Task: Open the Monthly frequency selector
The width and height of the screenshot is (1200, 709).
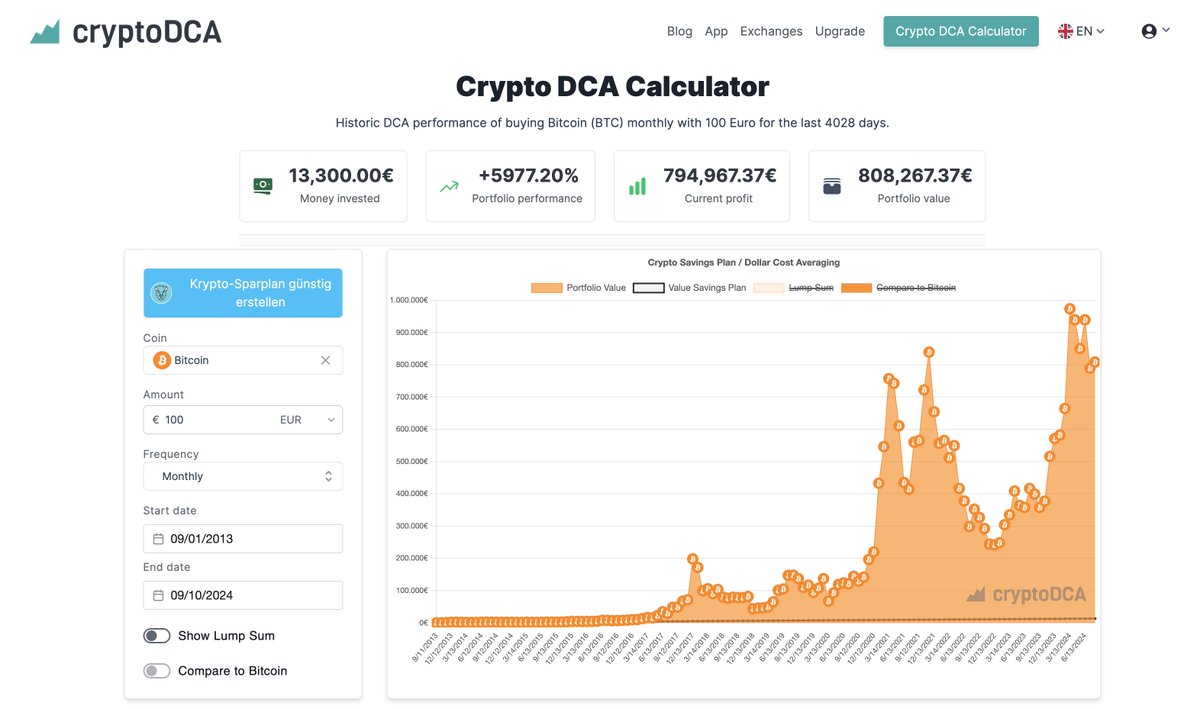Action: 327,476
